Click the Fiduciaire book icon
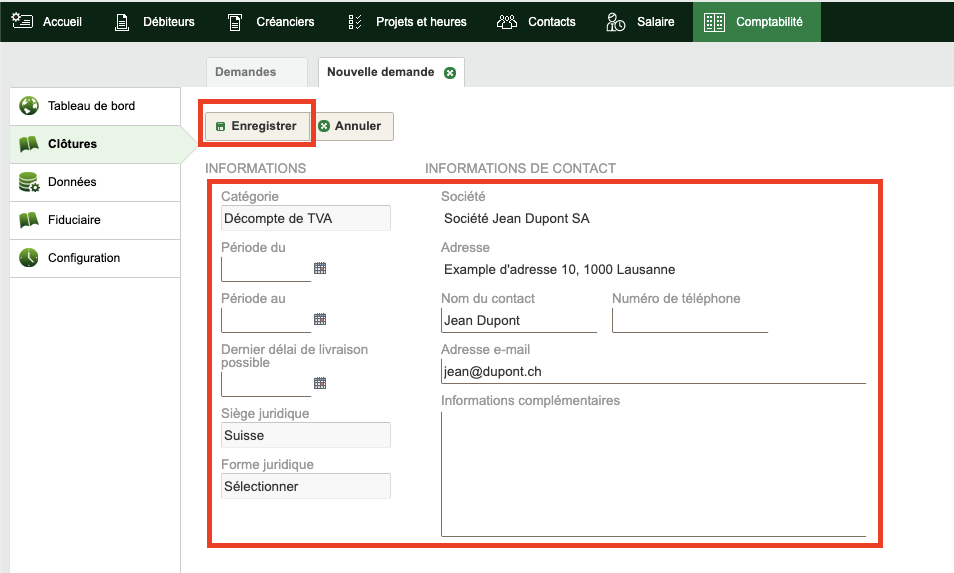954x573 pixels. pyautogui.click(x=29, y=220)
